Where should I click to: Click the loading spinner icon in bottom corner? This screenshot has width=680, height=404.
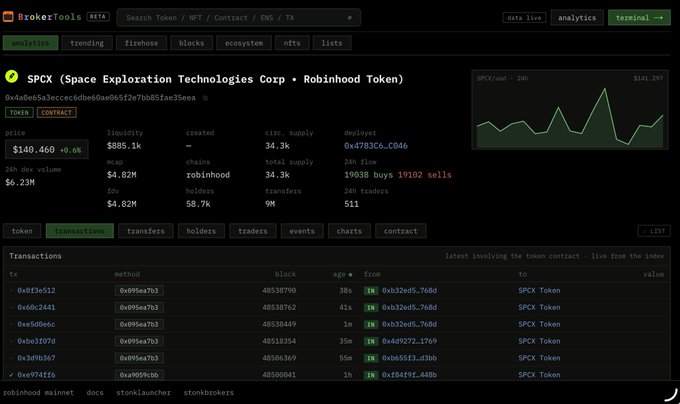pyautogui.click(x=670, y=394)
